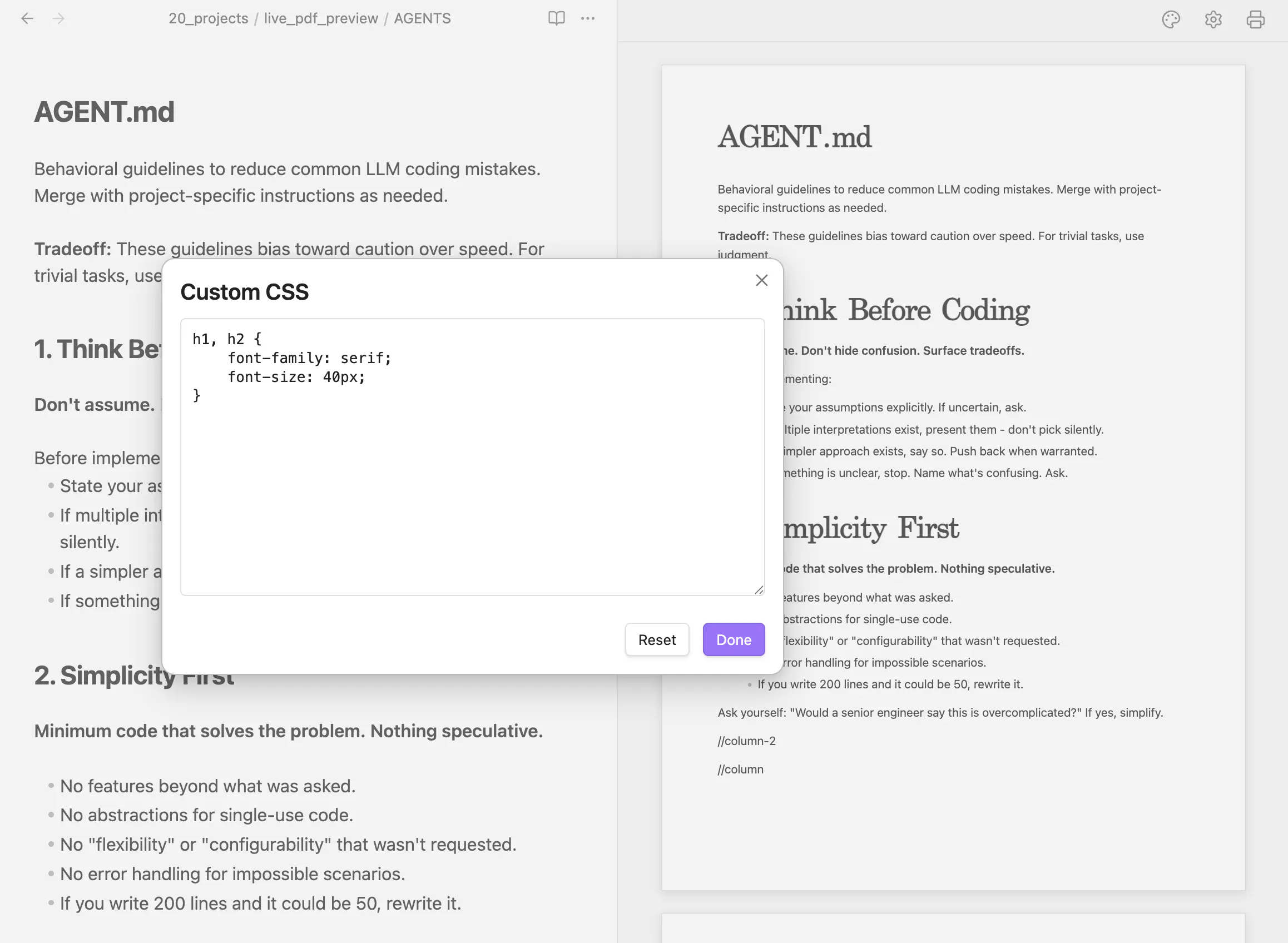This screenshot has height=943, width=1288.
Task: Click 'Ask yourself' paragraph in the preview
Action: (940, 712)
